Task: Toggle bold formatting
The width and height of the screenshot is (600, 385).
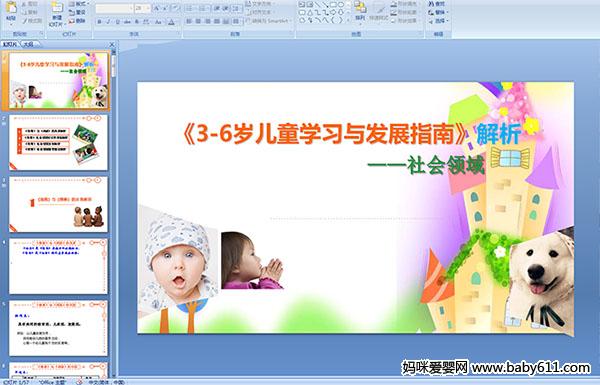Action: click(99, 22)
